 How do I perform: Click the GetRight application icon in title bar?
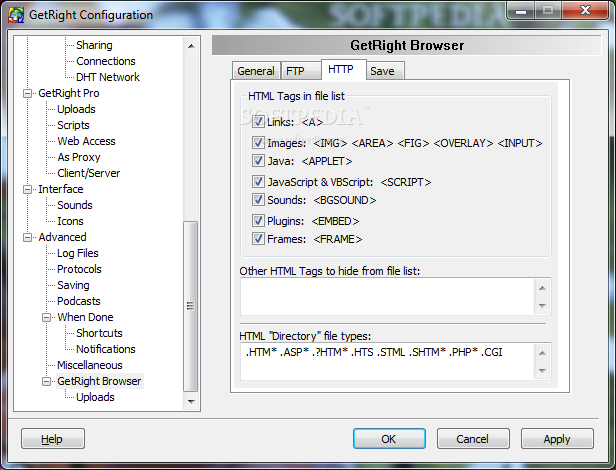(x=16, y=15)
